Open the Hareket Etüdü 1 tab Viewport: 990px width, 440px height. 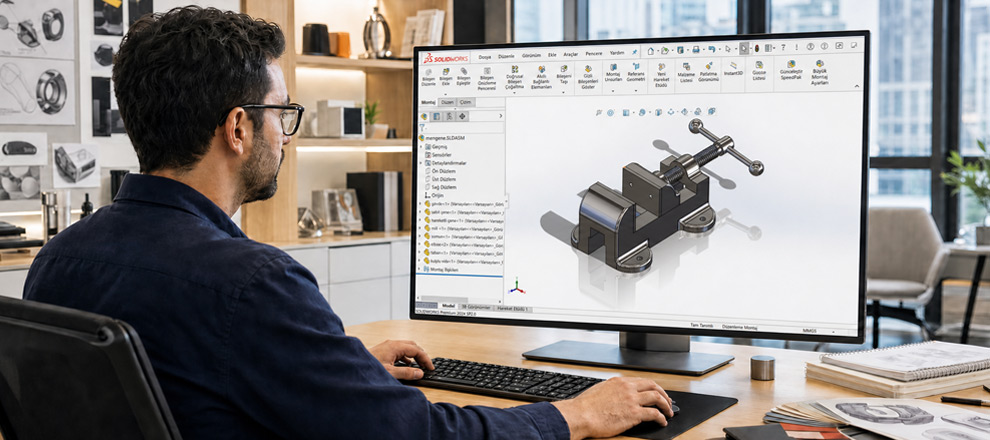click(512, 309)
